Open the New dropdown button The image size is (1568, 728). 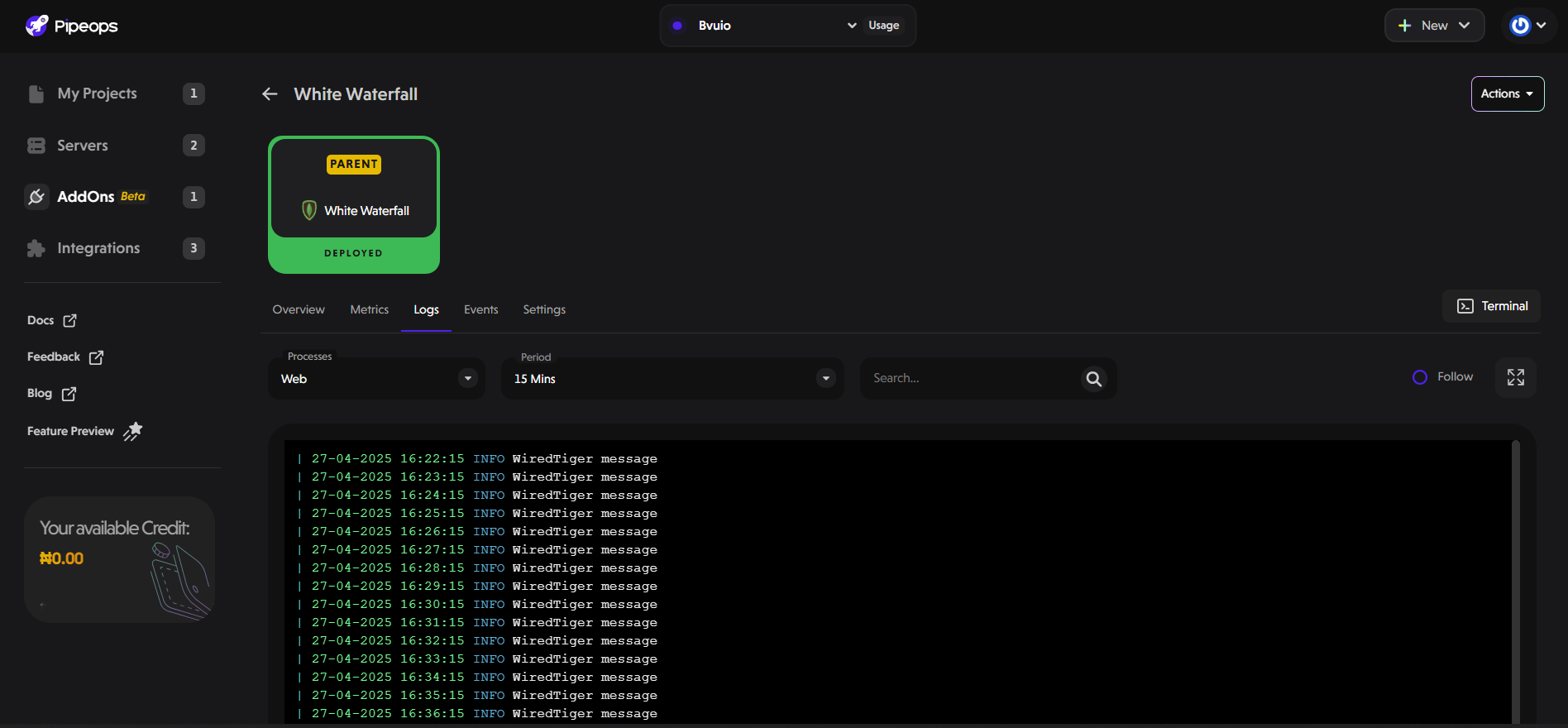pyautogui.click(x=1434, y=26)
